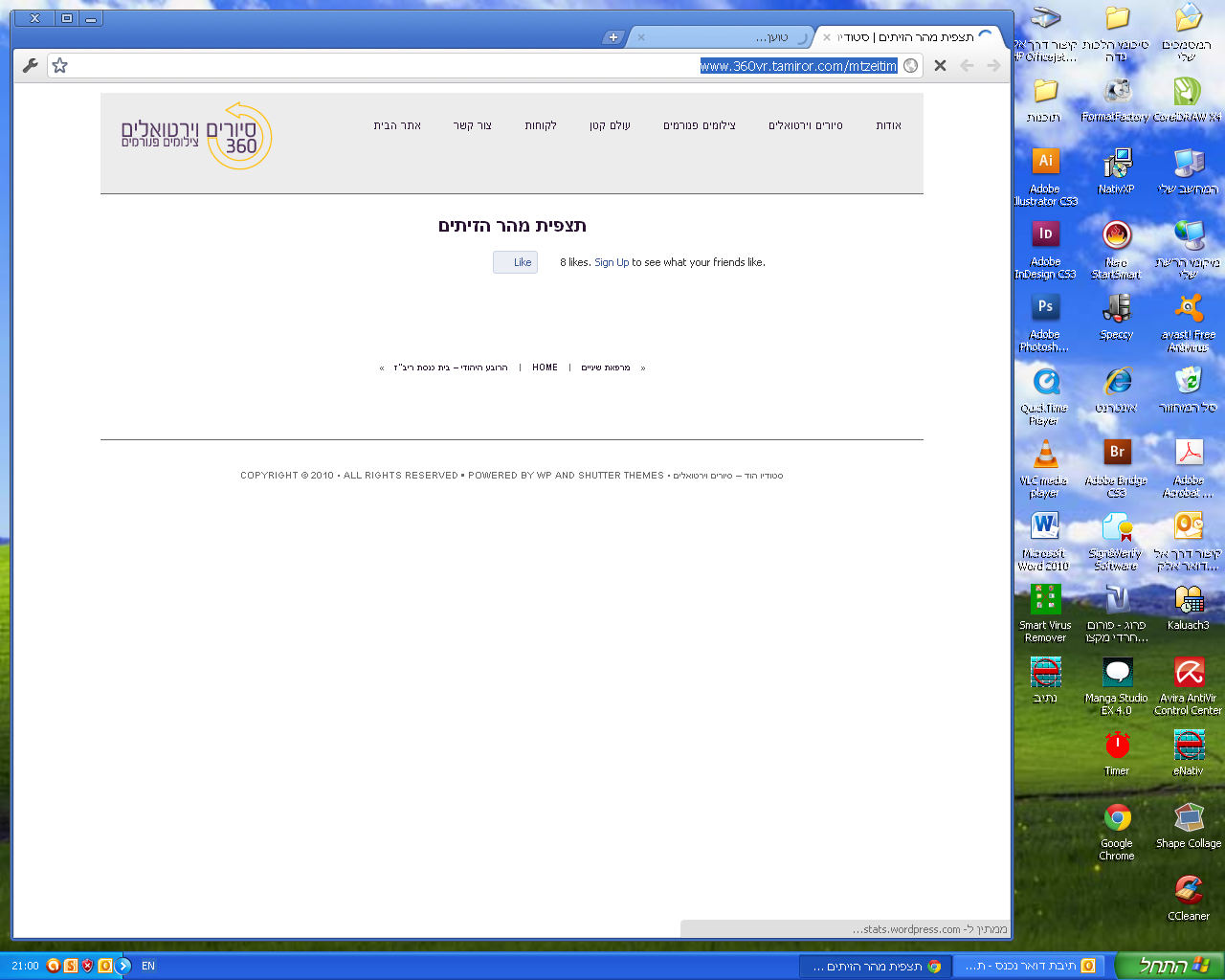Select the FormatFactory desktop icon
The image size is (1225, 980).
1116,99
